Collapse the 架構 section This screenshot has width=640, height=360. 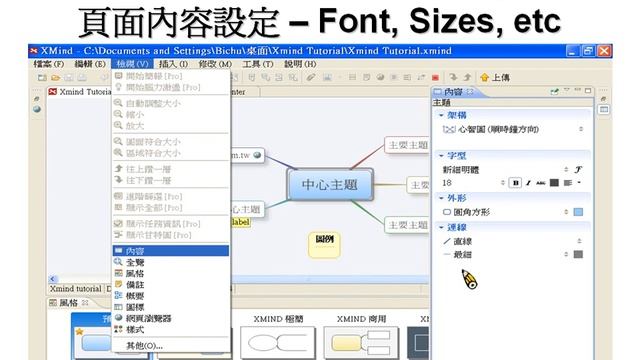(x=441, y=116)
